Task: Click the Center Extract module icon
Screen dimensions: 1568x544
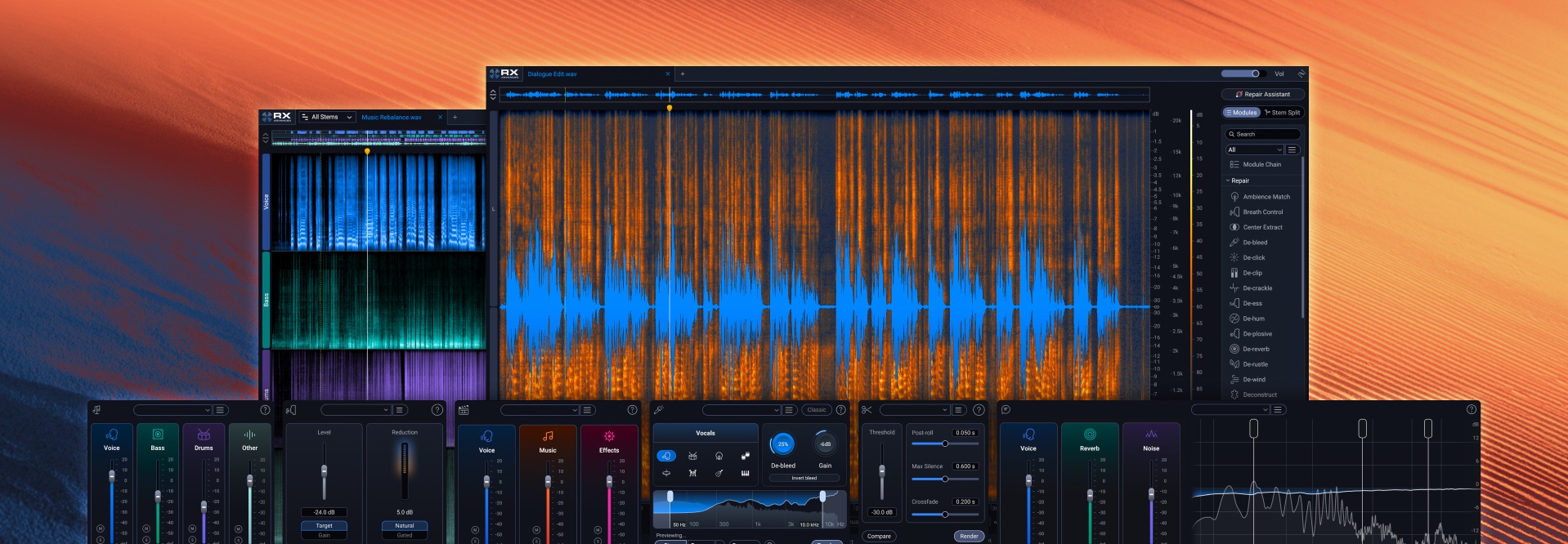Action: 1234,227
